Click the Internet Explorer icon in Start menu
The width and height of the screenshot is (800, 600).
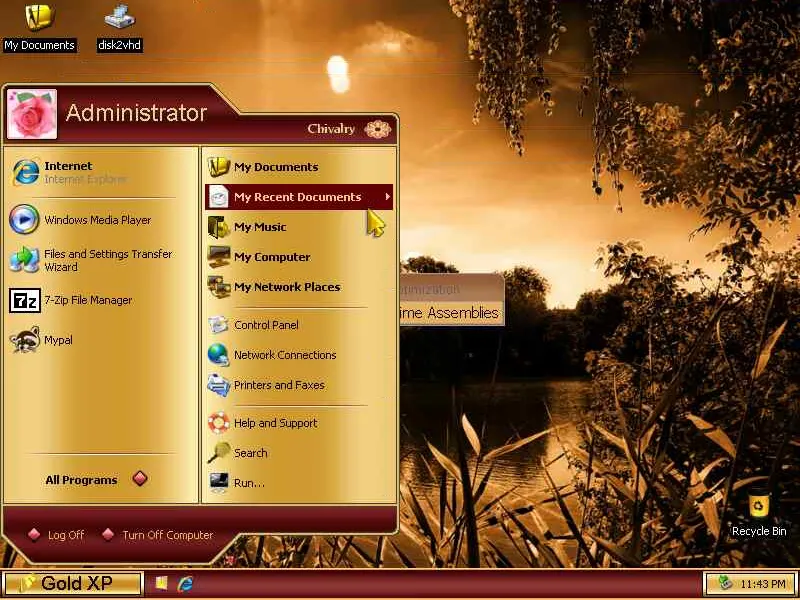click(25, 172)
